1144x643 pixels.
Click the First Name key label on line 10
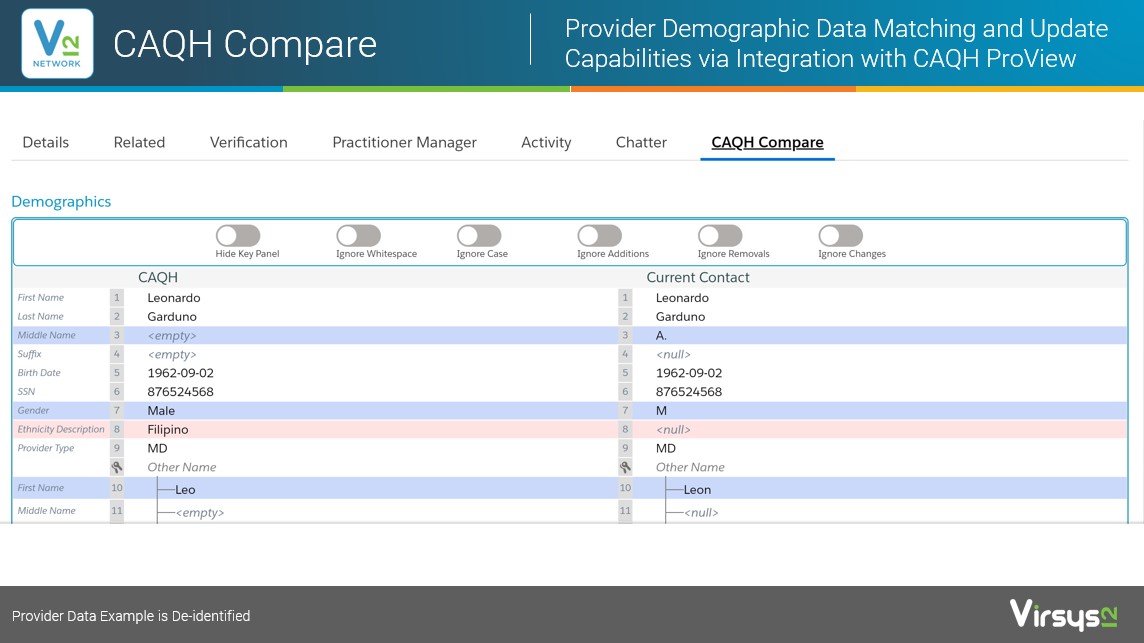point(41,488)
